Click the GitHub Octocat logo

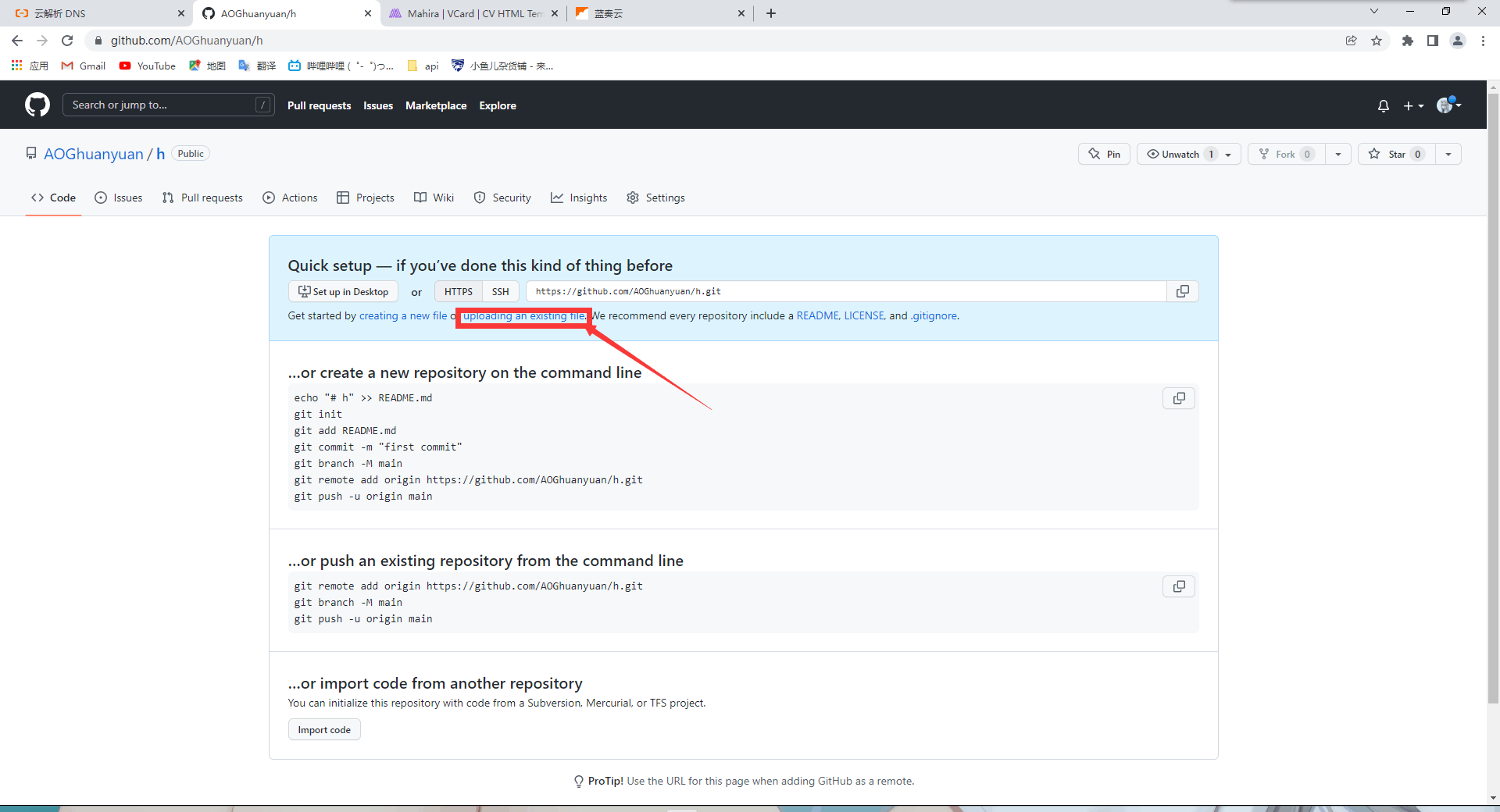point(37,105)
